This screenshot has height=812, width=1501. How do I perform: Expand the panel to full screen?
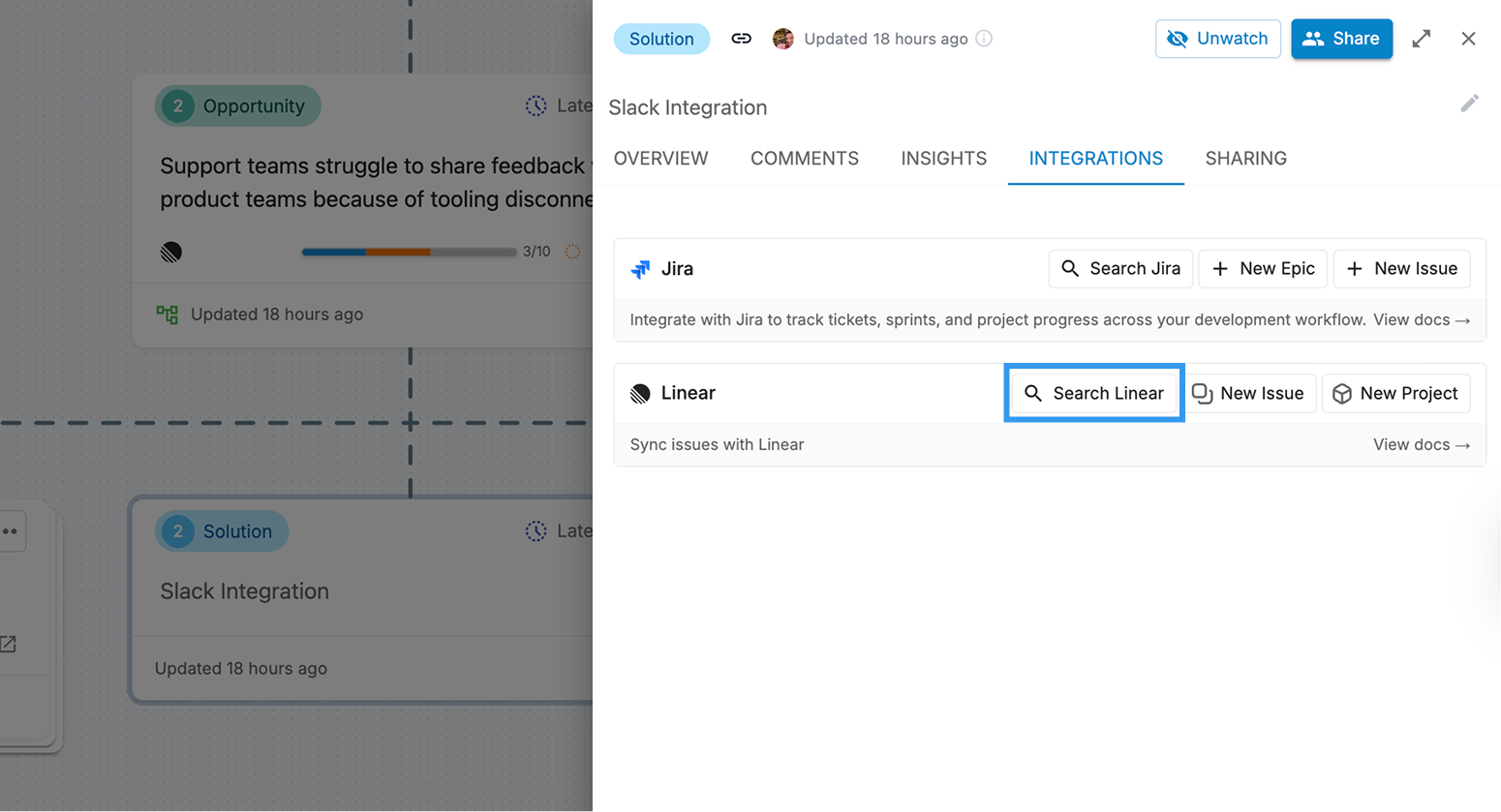pyautogui.click(x=1421, y=39)
